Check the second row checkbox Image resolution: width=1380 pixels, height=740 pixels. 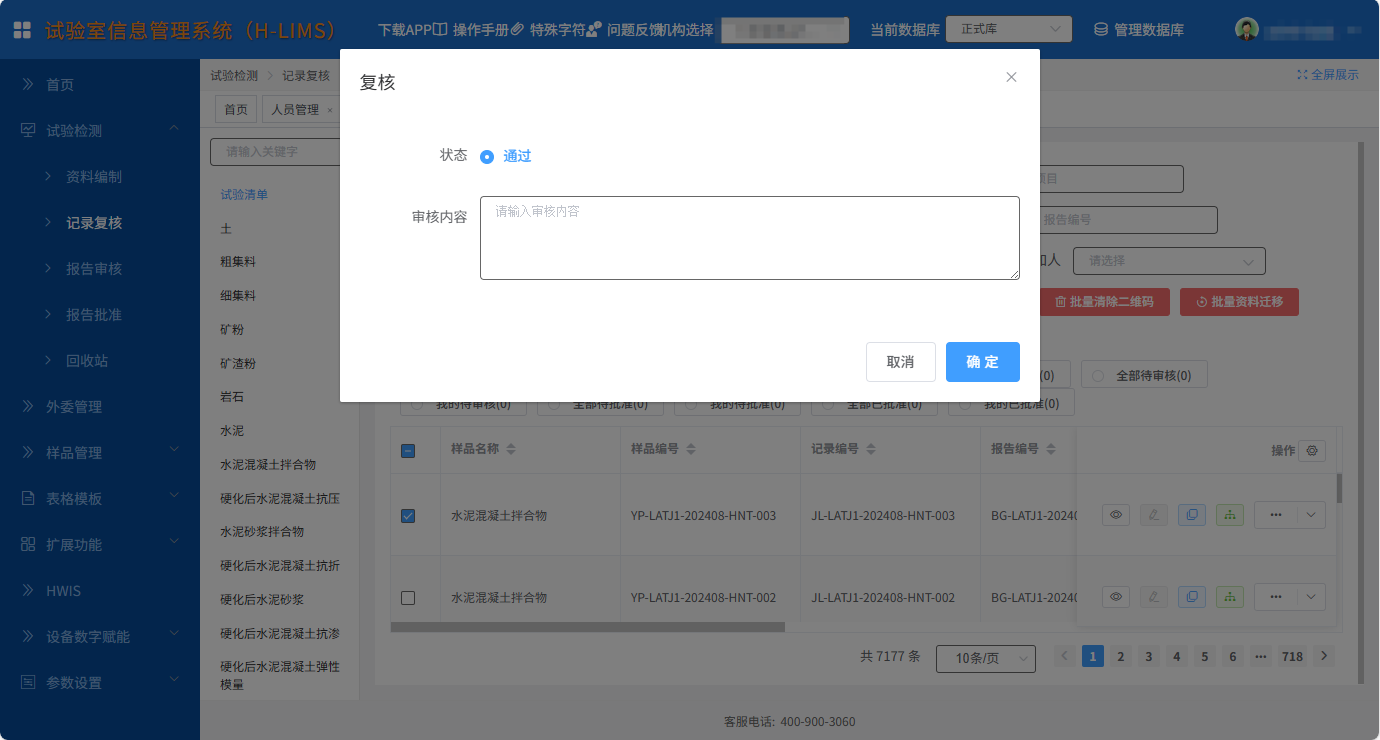pyautogui.click(x=408, y=598)
